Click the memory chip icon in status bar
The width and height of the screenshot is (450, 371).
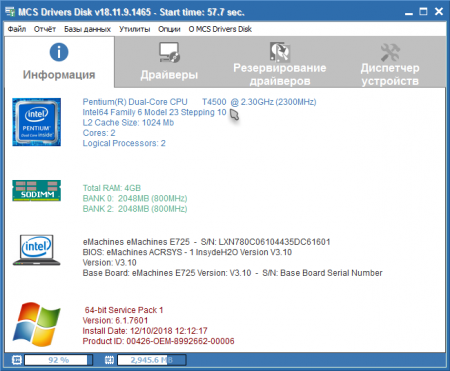click(109, 360)
